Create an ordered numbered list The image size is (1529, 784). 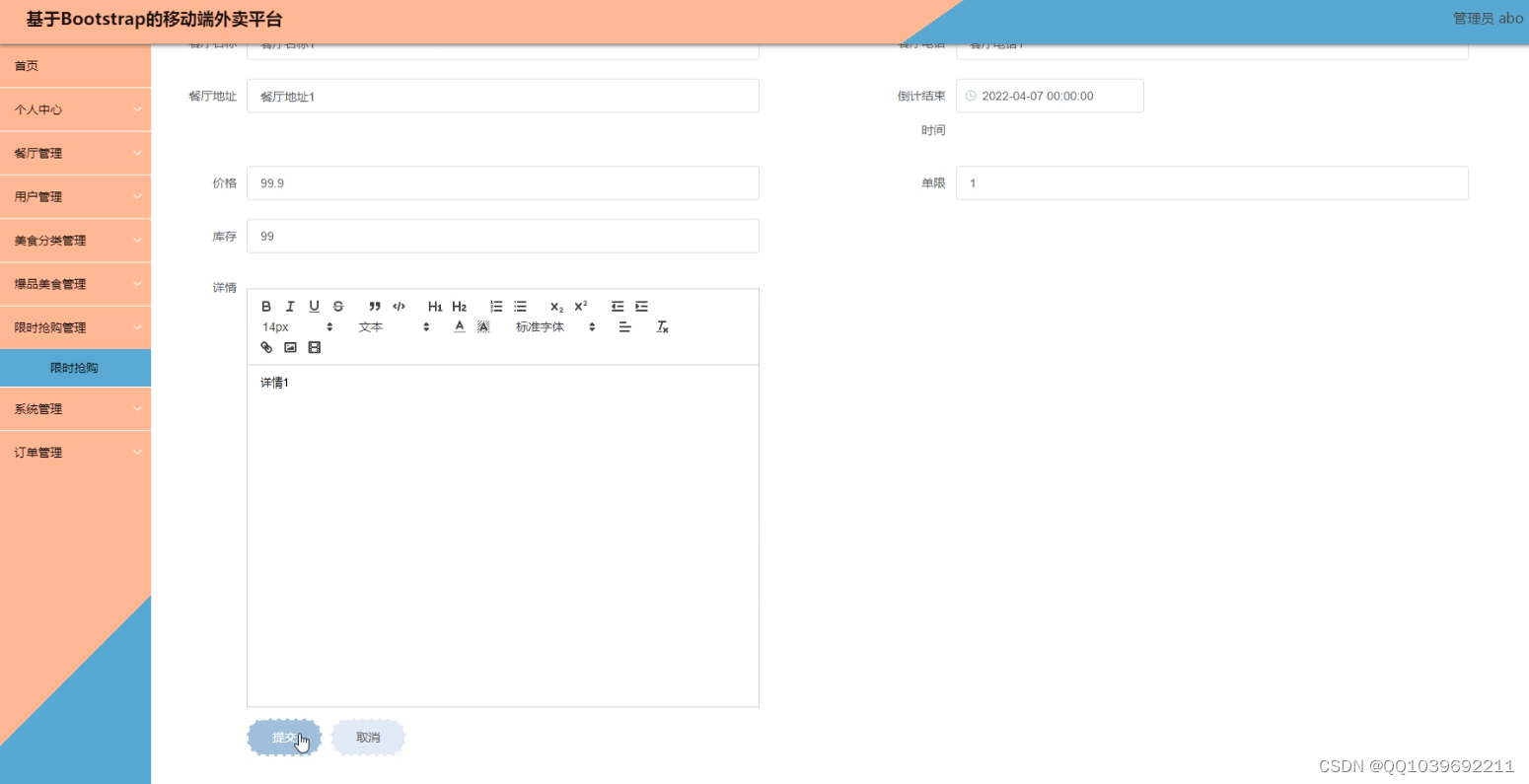coord(496,307)
